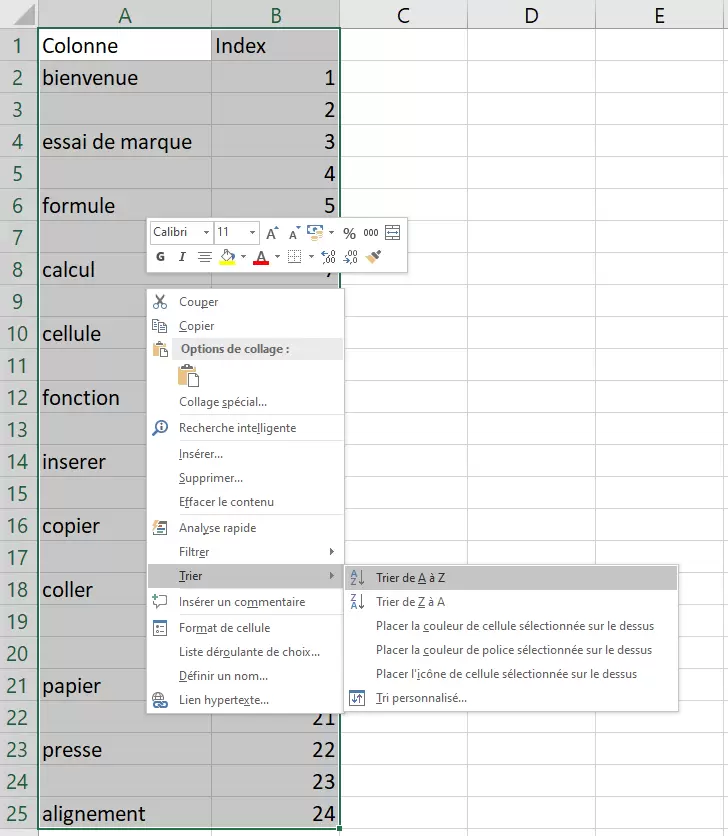Open Format de cellule
Image resolution: width=728 pixels, height=836 pixels.
pyautogui.click(x=245, y=628)
